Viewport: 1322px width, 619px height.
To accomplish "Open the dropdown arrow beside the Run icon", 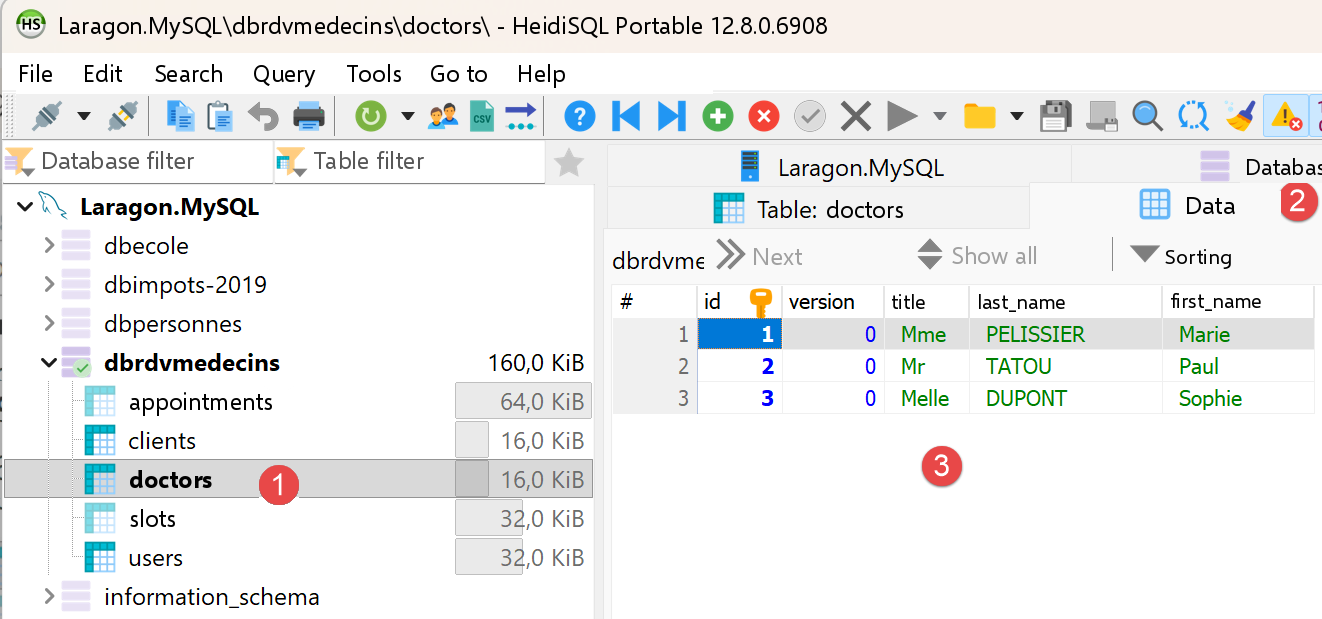I will pos(939,116).
